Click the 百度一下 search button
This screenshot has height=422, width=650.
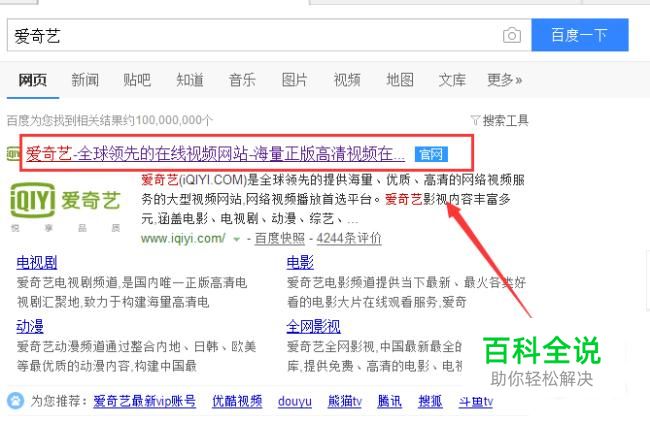tap(580, 35)
